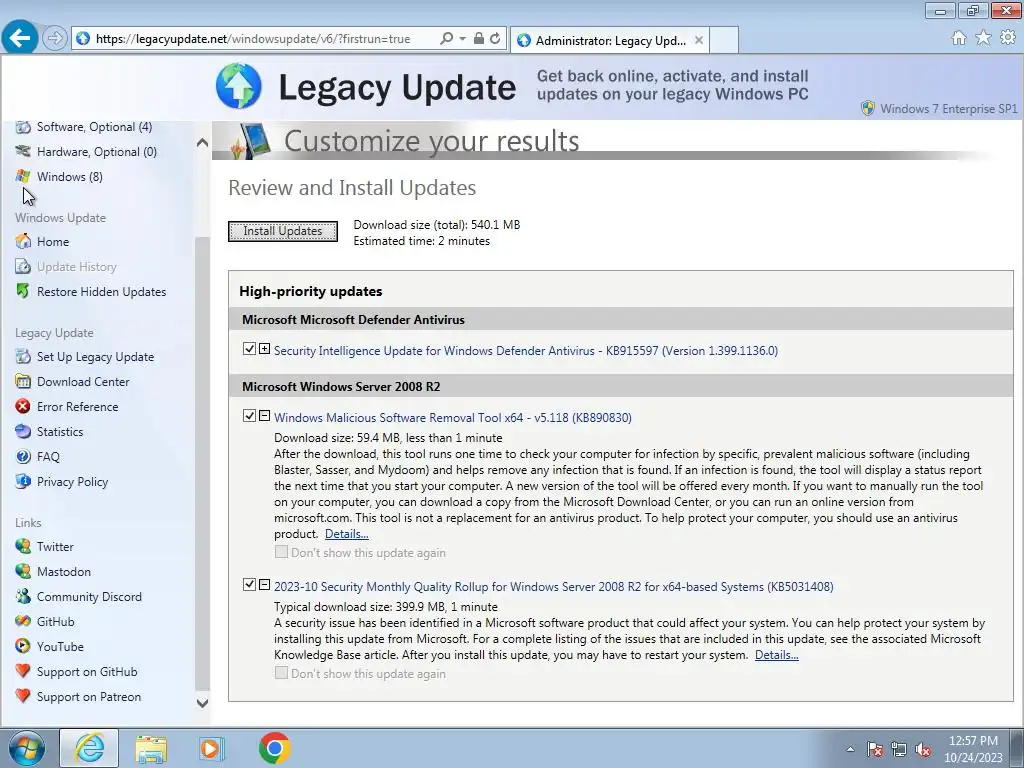Select the Administrator: Legacy Update tab
This screenshot has width=1024, height=768.
(x=611, y=40)
